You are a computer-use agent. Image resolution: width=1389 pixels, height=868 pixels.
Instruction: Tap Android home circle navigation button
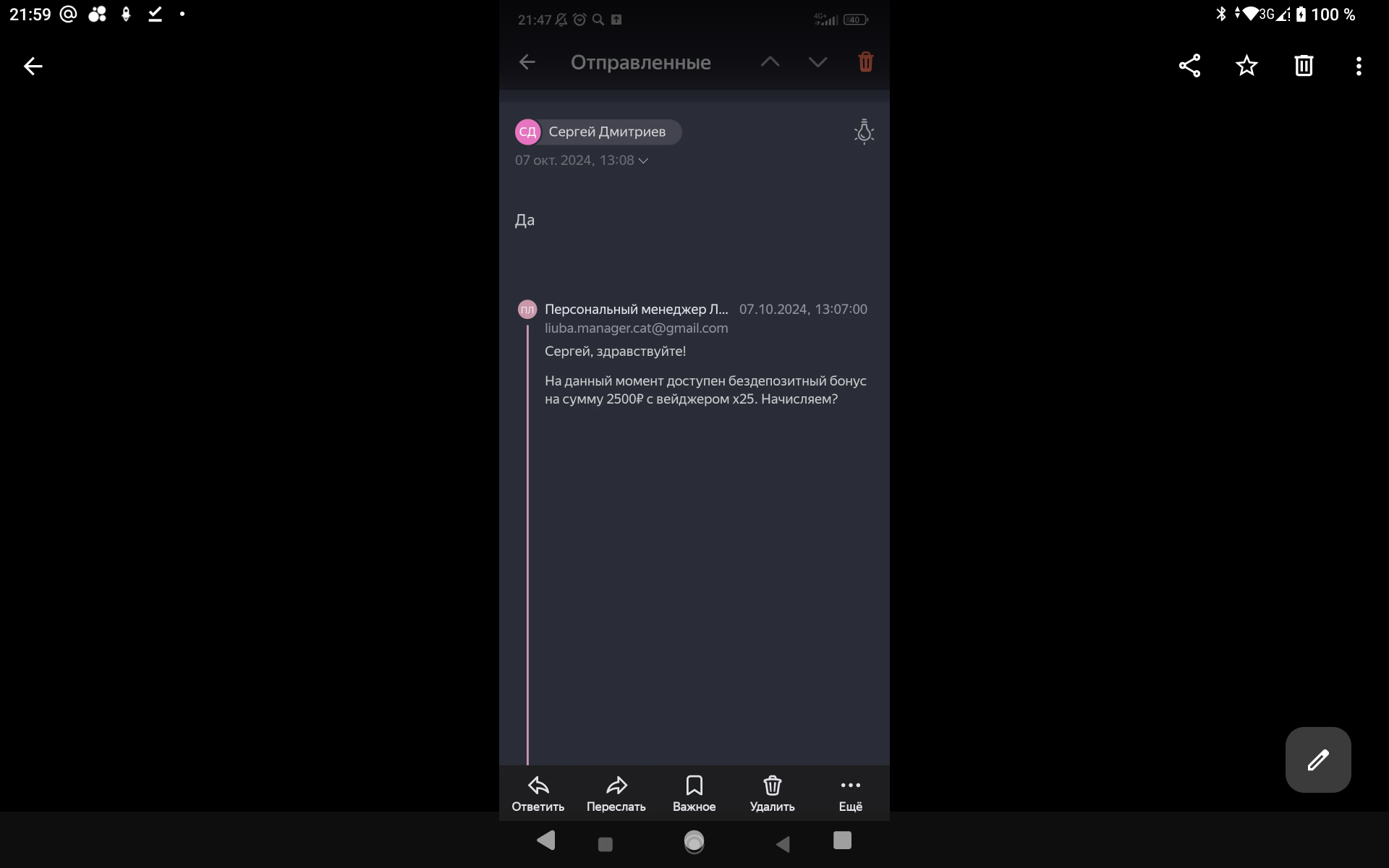(694, 841)
